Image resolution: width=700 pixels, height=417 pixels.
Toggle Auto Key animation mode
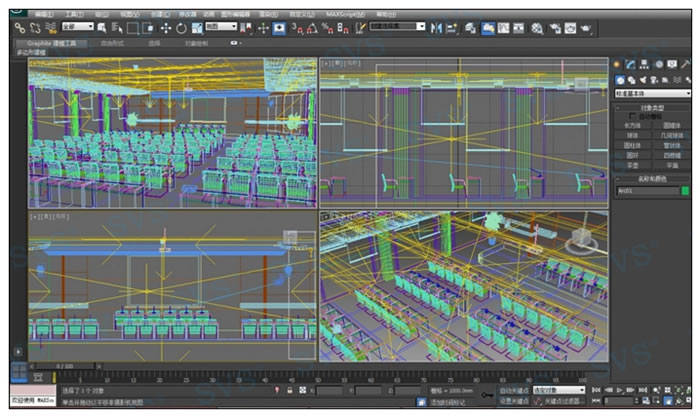pos(511,390)
